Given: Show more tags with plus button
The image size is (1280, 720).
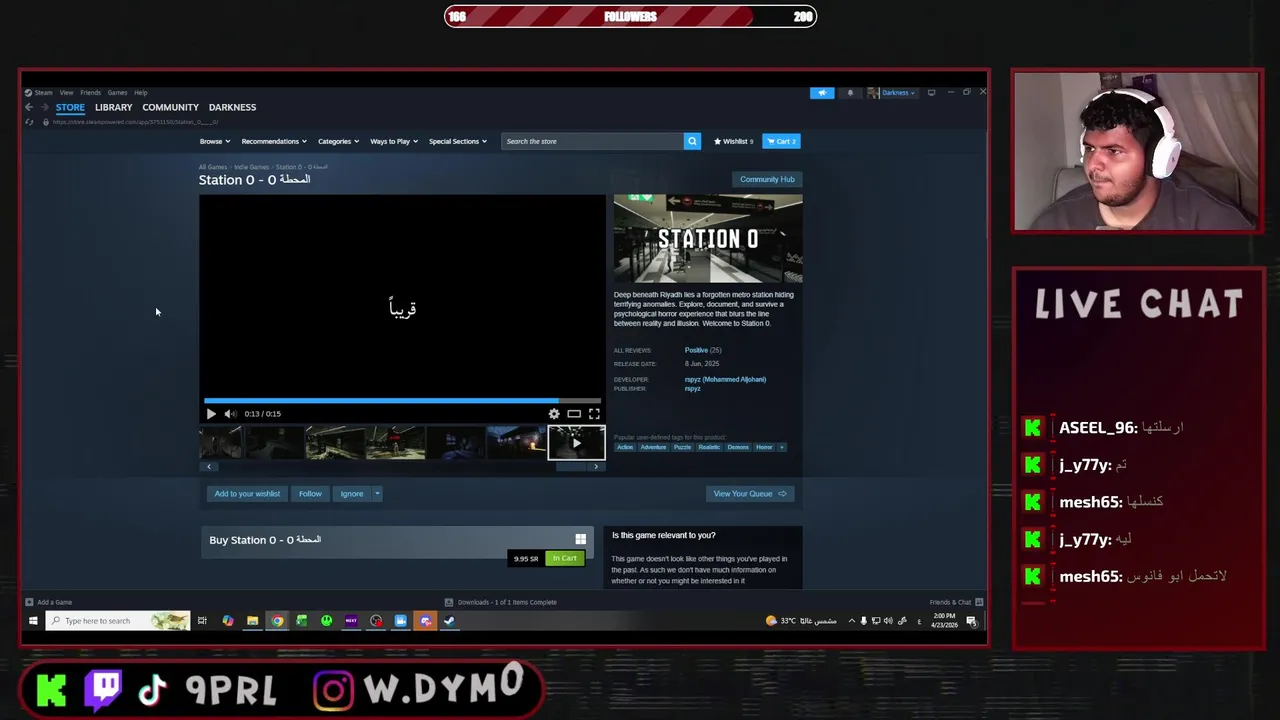Looking at the screenshot, I should [x=782, y=447].
